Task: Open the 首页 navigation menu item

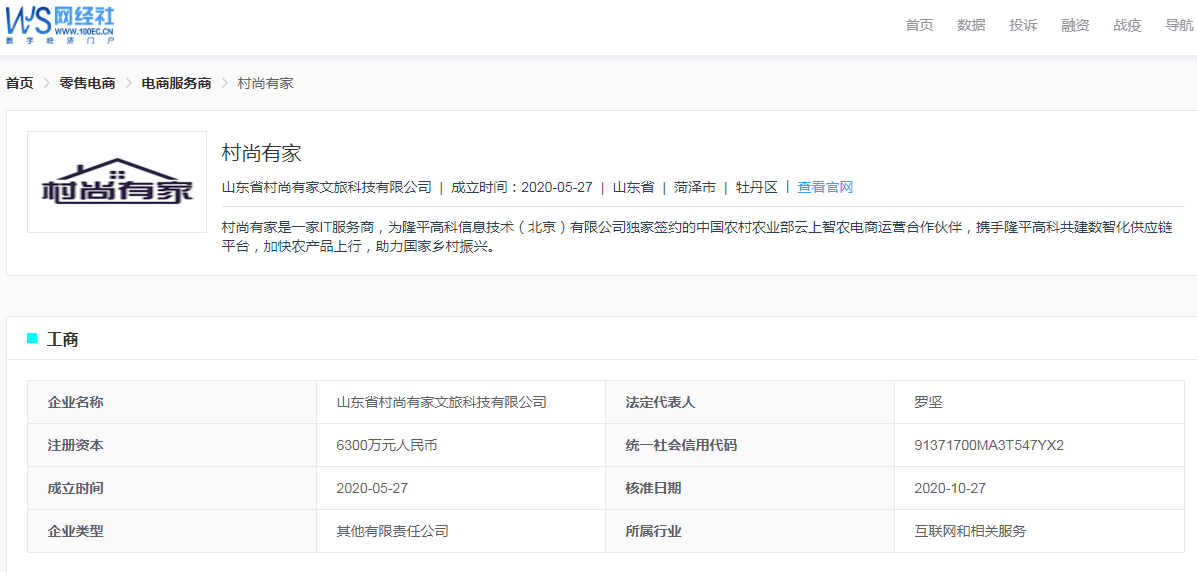Action: coord(919,25)
